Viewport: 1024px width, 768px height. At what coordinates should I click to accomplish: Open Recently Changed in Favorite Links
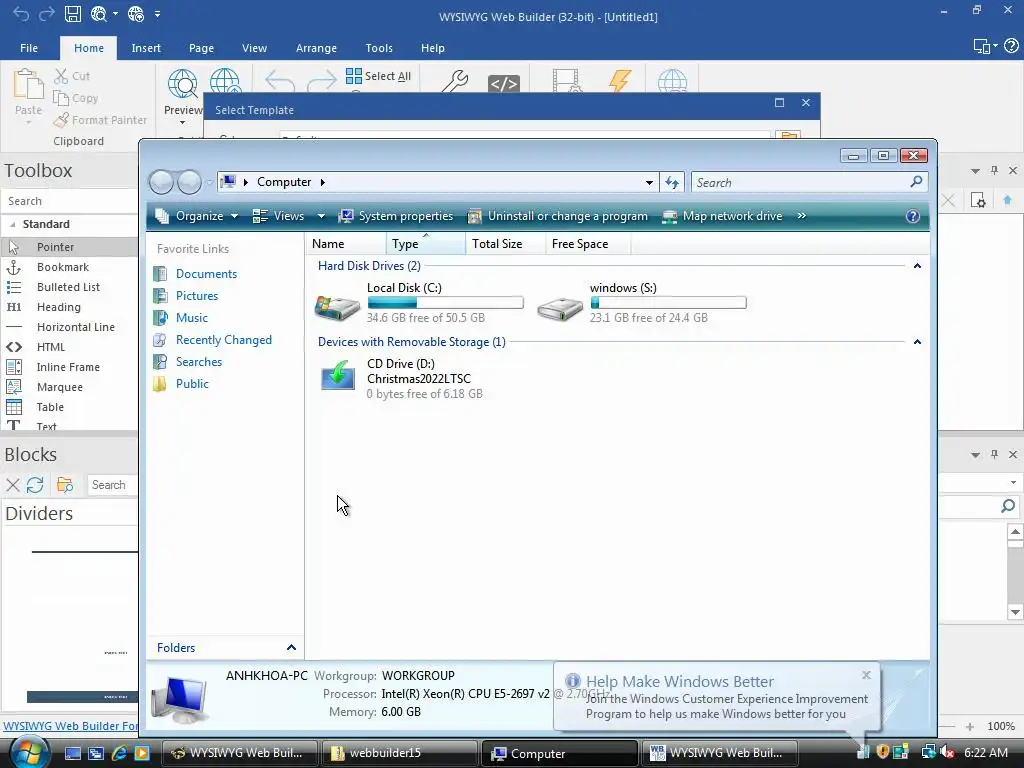(223, 340)
